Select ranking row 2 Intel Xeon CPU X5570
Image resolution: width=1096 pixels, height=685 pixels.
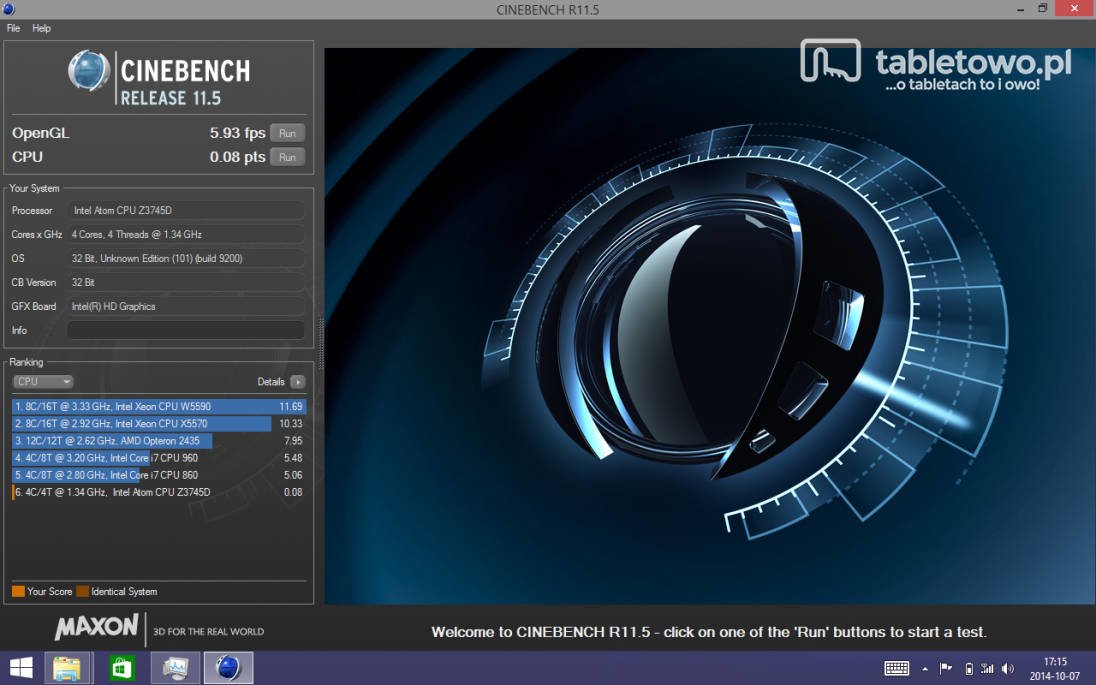pyautogui.click(x=159, y=424)
